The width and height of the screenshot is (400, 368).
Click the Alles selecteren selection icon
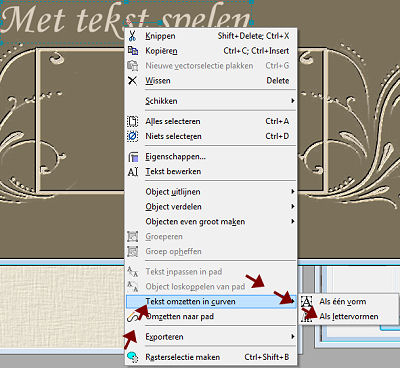coord(132,121)
